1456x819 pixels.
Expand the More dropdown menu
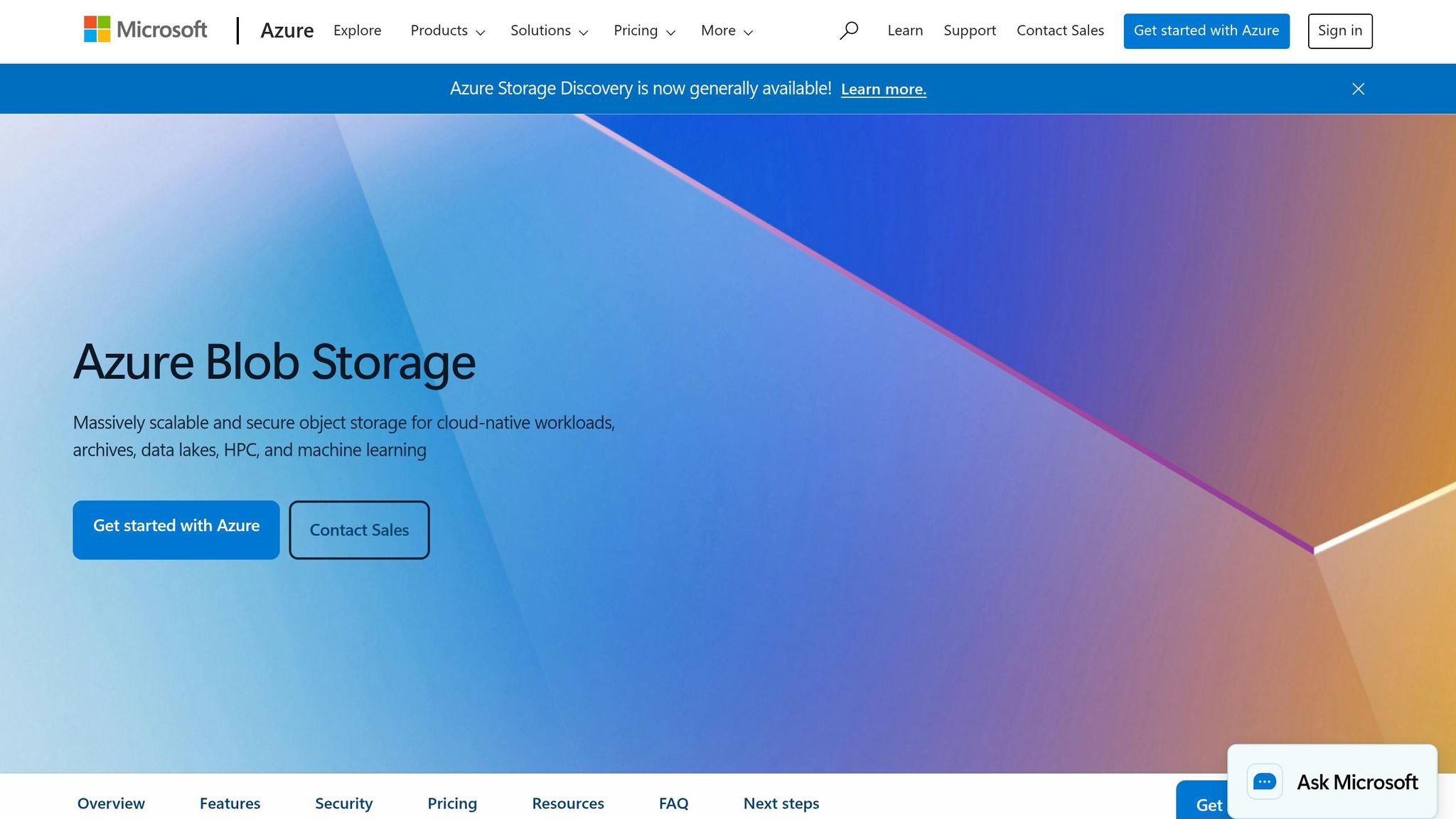point(727,31)
